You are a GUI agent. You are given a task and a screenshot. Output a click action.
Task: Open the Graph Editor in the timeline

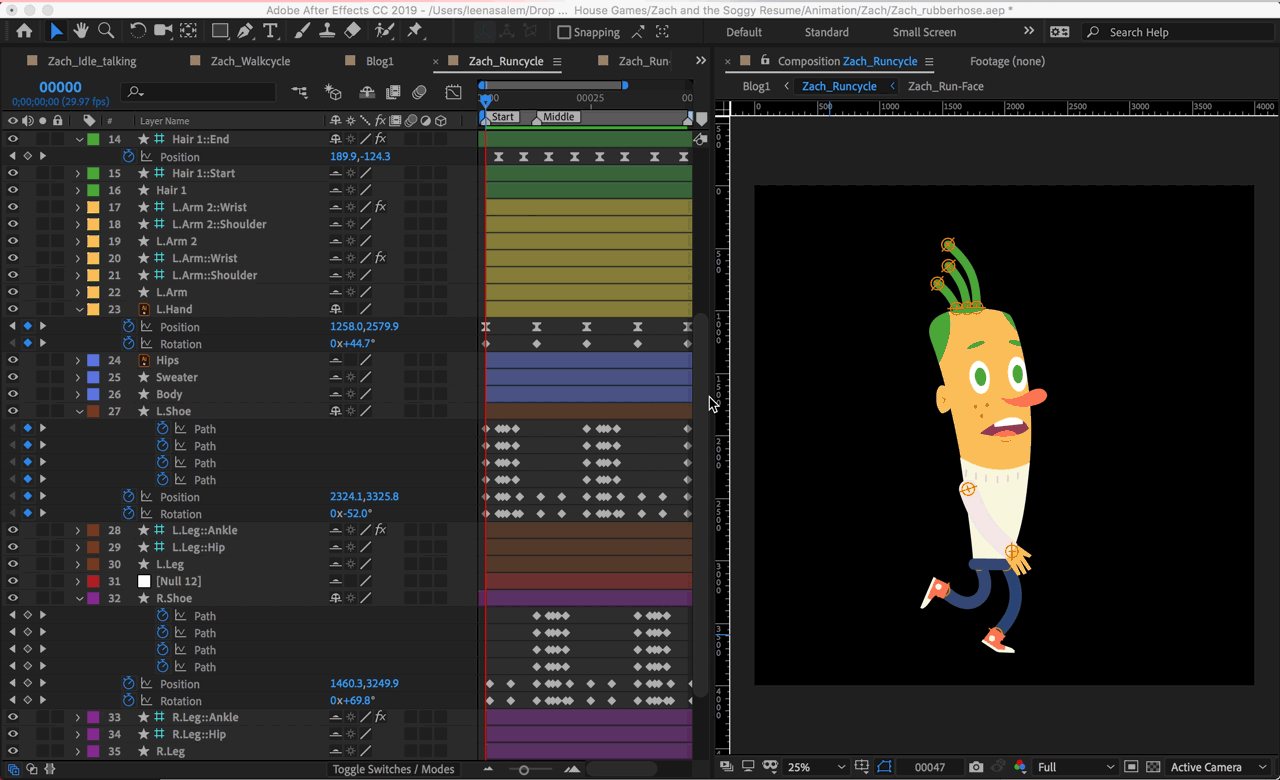453,93
